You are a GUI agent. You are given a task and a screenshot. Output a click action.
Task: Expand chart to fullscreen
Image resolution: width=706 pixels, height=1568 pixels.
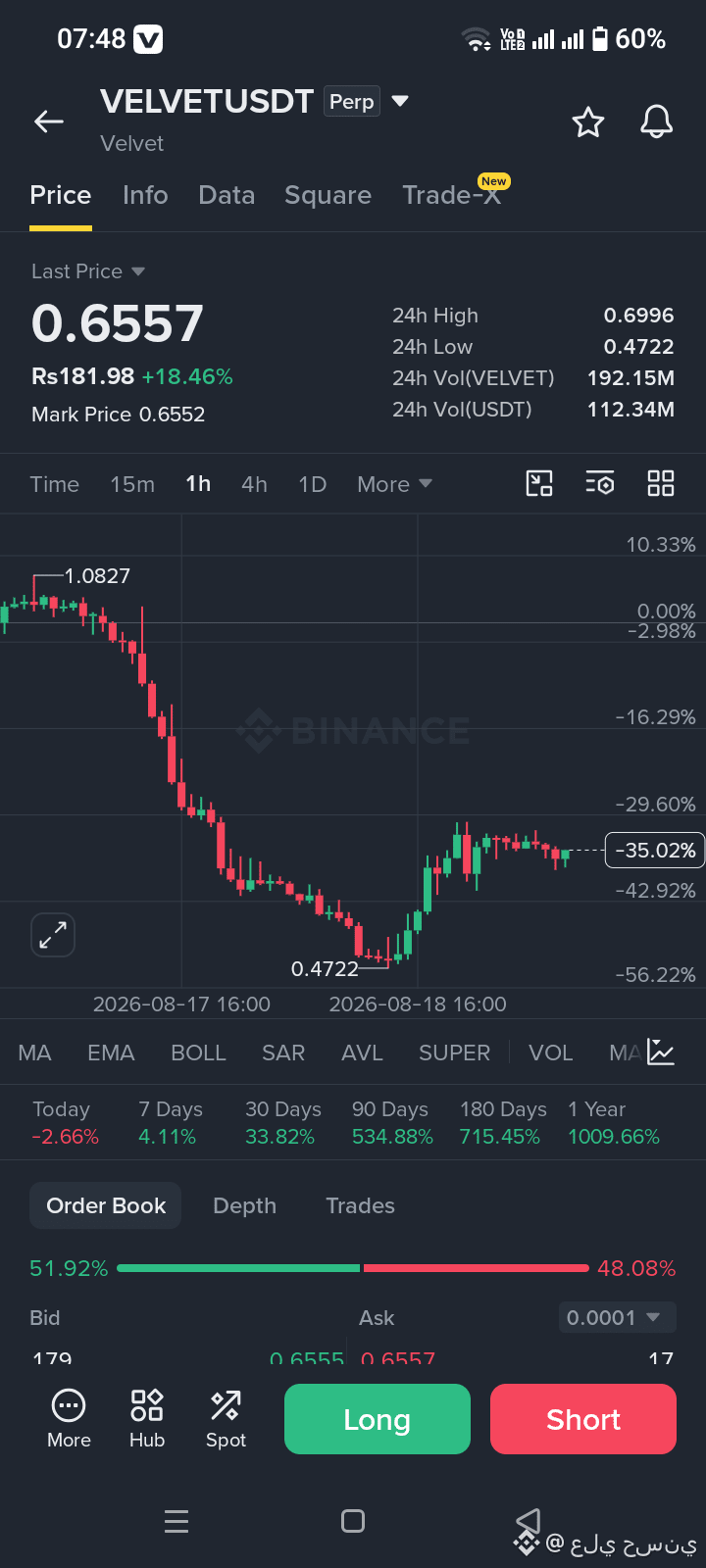click(x=53, y=935)
